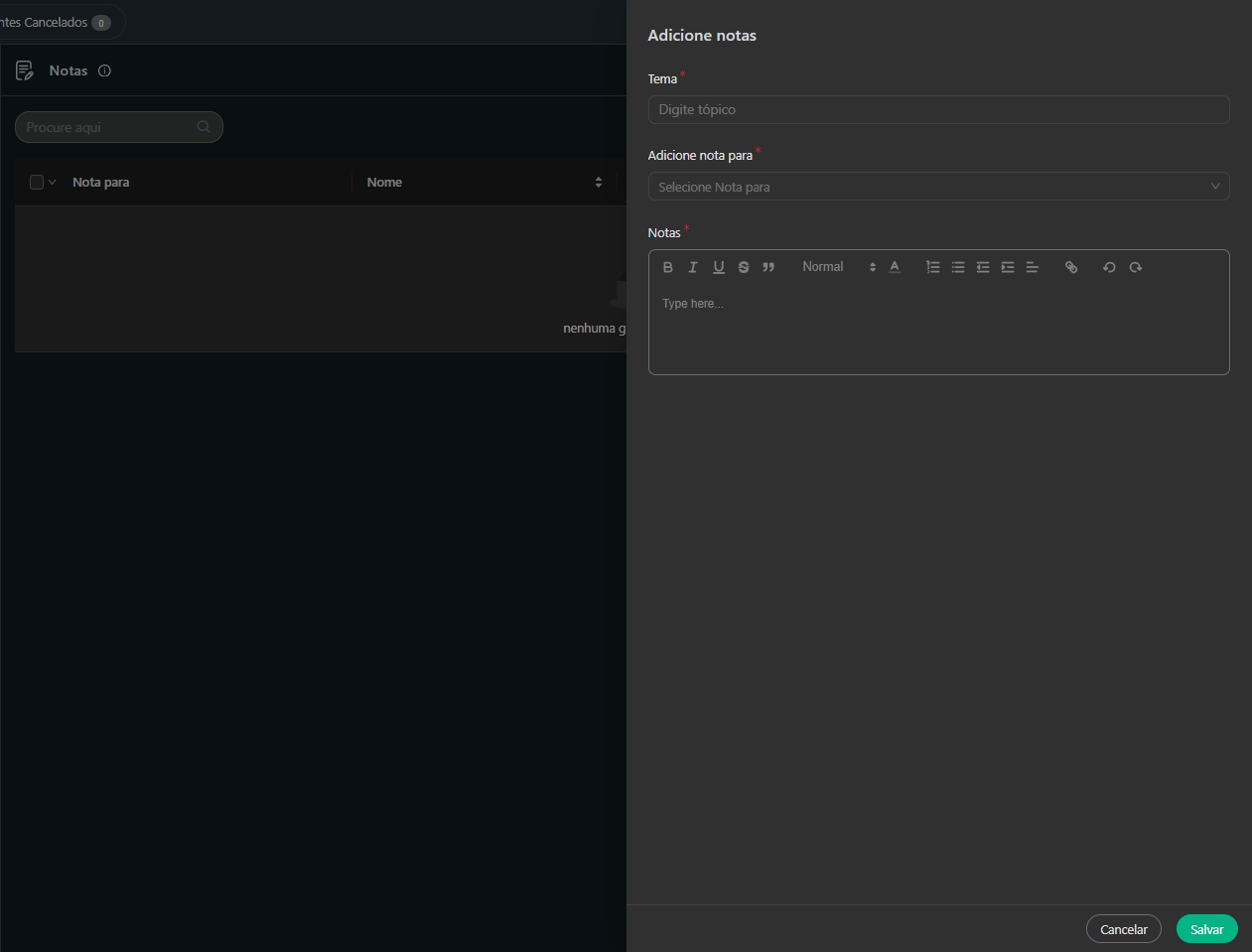This screenshot has width=1252, height=952.
Task: Apply strikethrough formatting
Action: 744,267
